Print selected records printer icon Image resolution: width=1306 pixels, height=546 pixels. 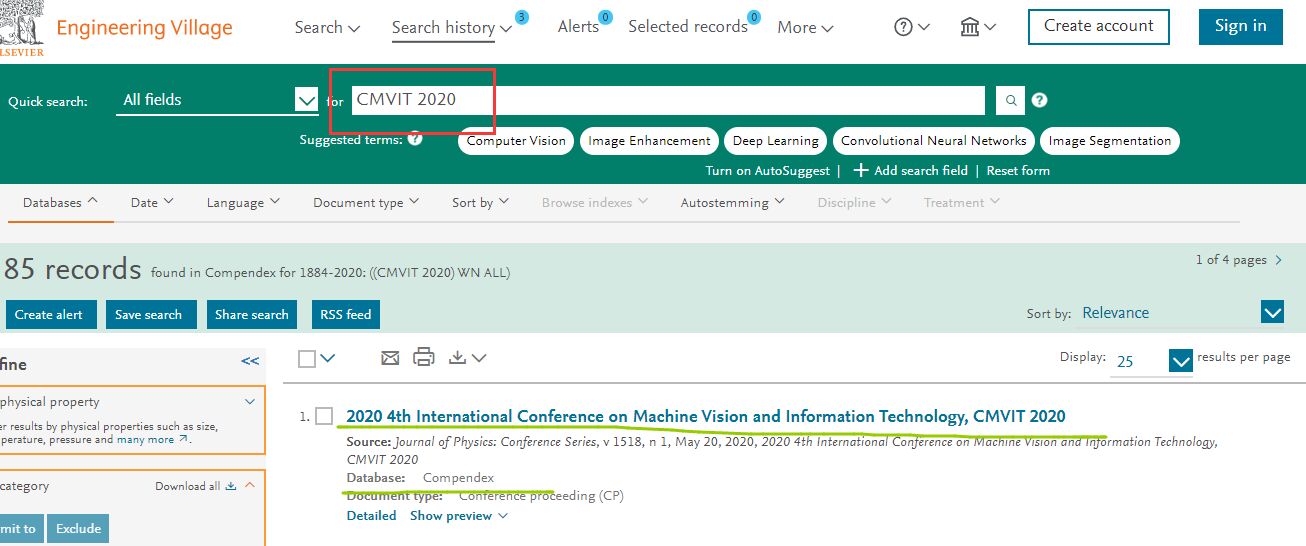coord(424,357)
